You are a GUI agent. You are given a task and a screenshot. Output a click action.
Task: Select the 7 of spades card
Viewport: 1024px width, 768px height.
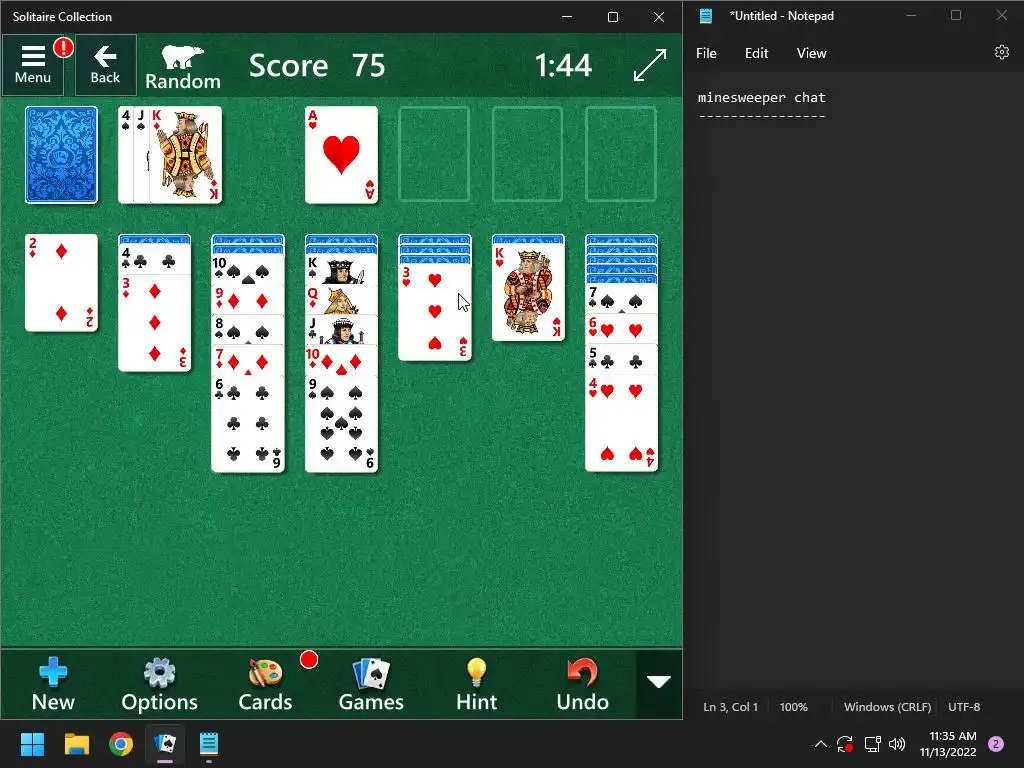(622, 300)
